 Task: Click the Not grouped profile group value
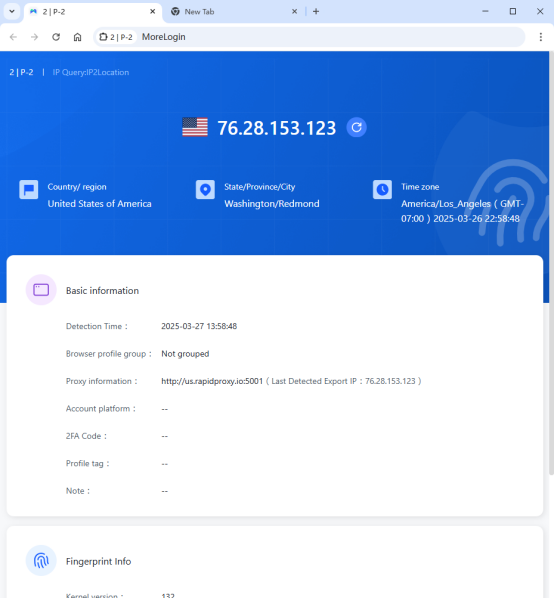click(185, 354)
